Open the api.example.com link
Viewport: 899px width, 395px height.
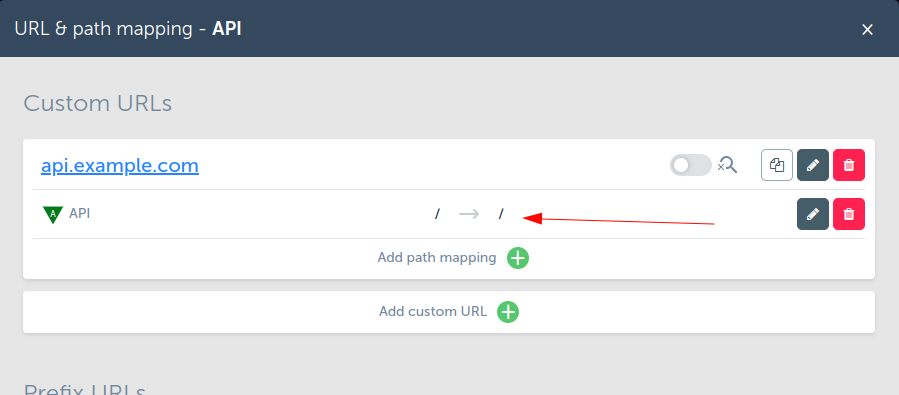pyautogui.click(x=120, y=166)
